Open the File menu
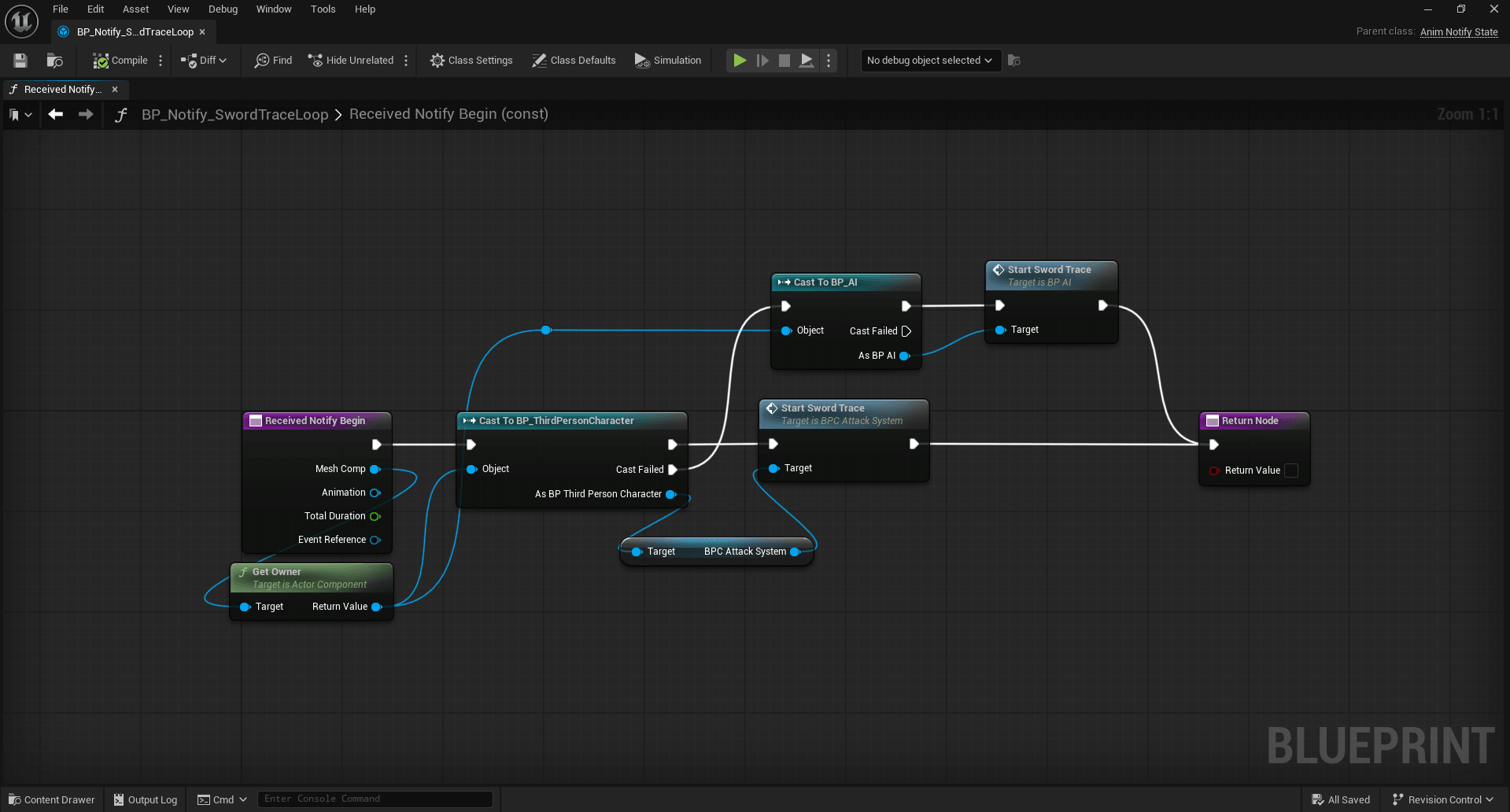 [61, 9]
